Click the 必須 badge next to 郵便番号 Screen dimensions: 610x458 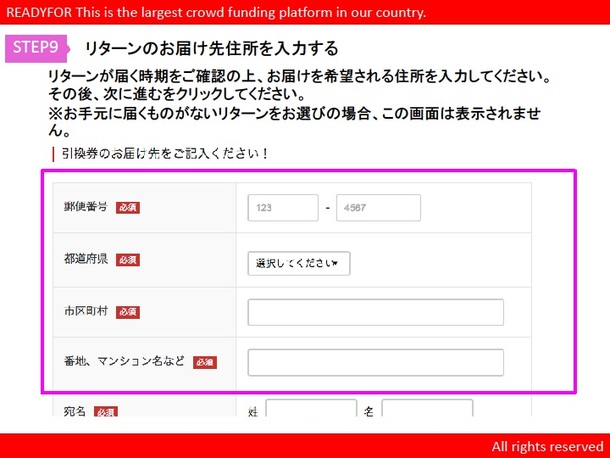(x=128, y=208)
